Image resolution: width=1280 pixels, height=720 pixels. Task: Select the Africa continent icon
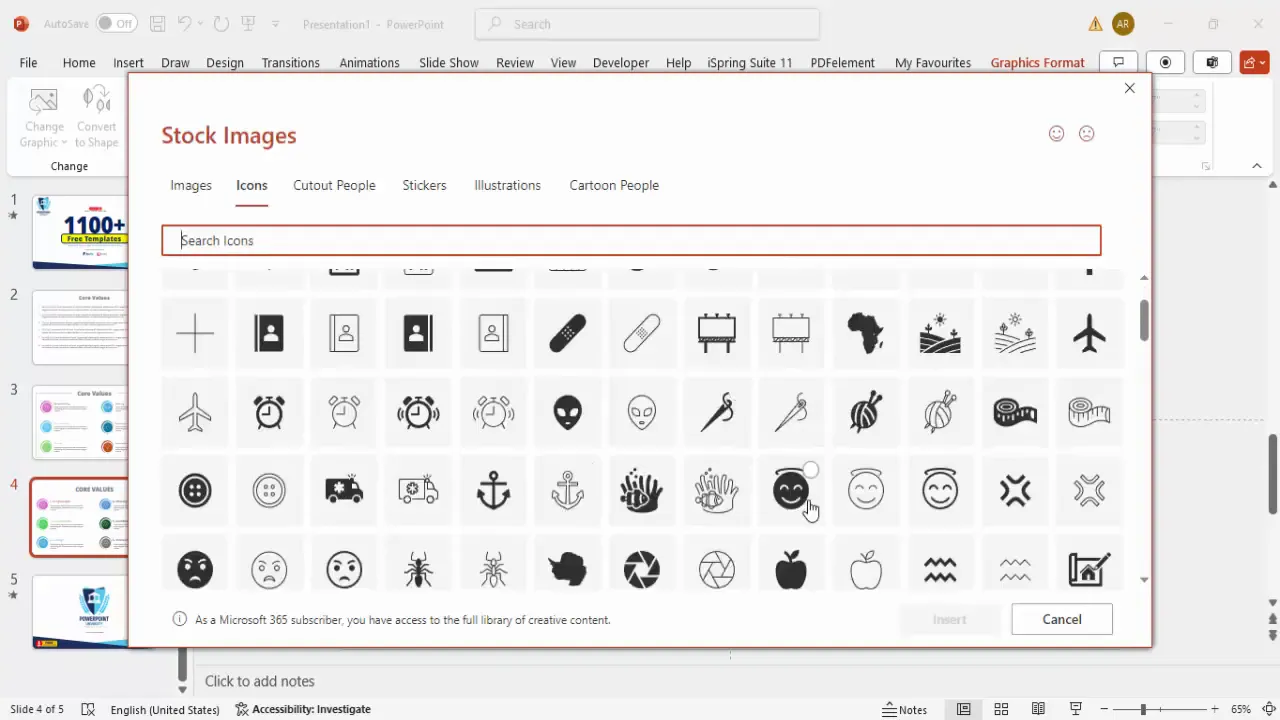(865, 333)
